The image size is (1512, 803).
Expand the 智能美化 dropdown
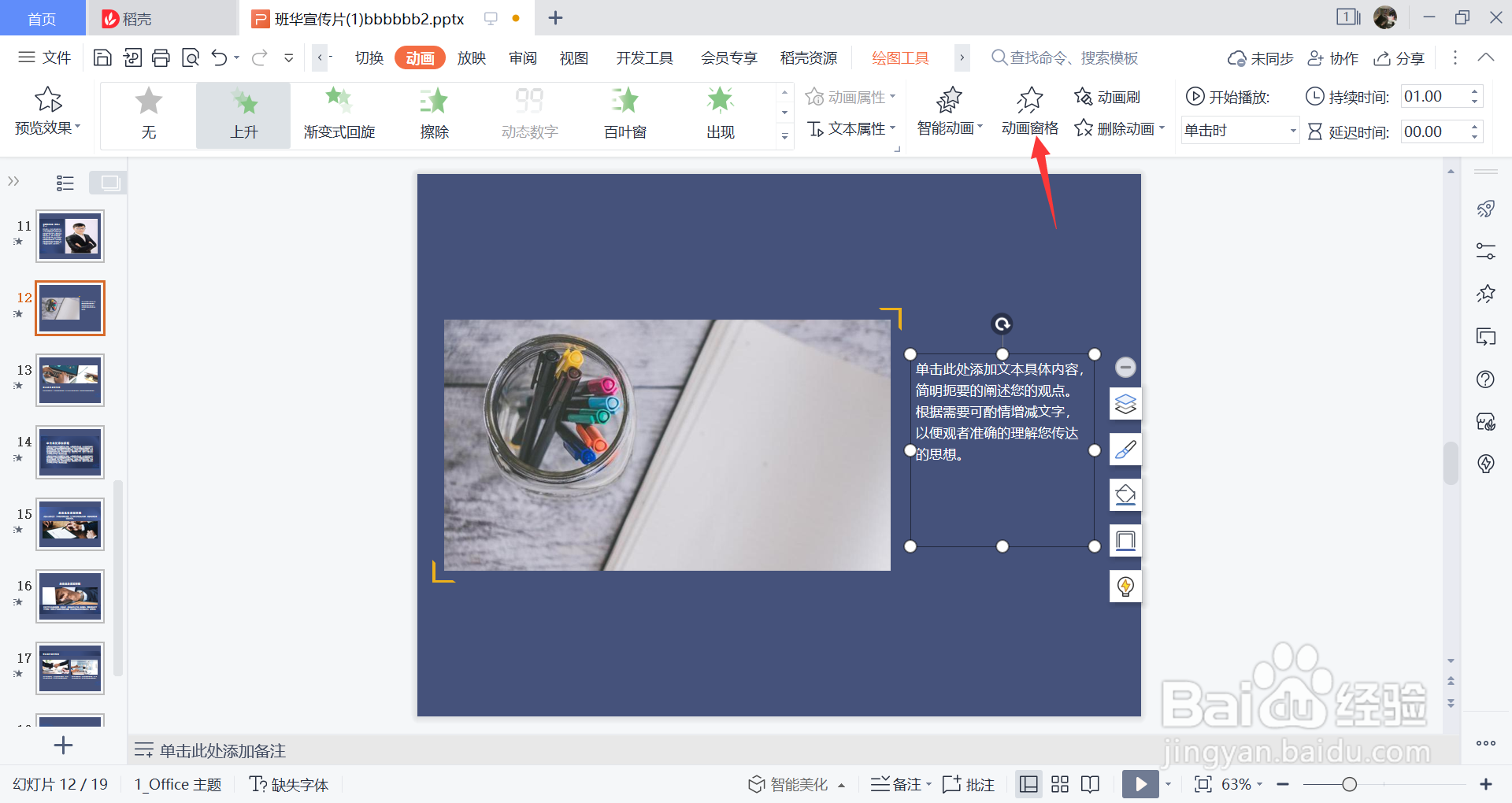point(841,785)
